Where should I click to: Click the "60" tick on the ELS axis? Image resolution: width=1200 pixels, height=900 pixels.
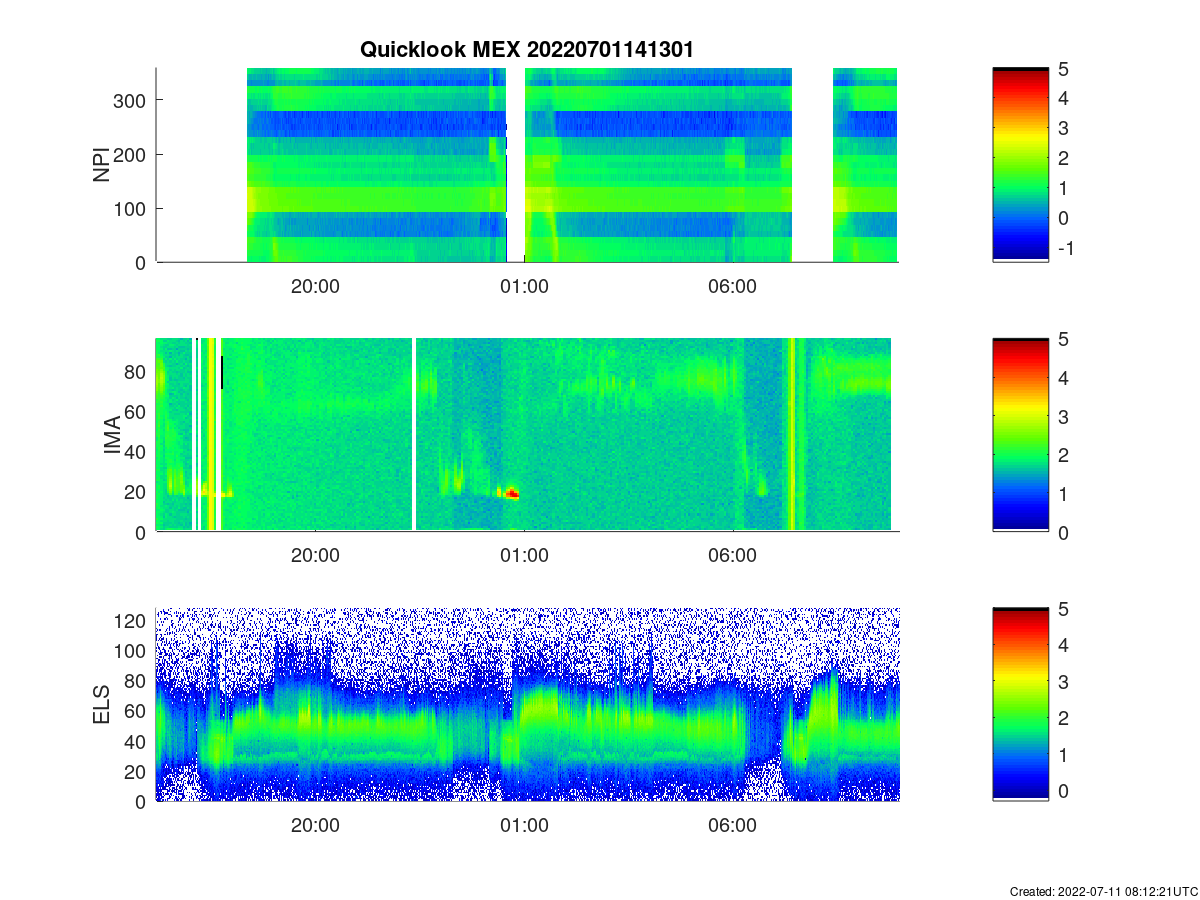click(137, 711)
